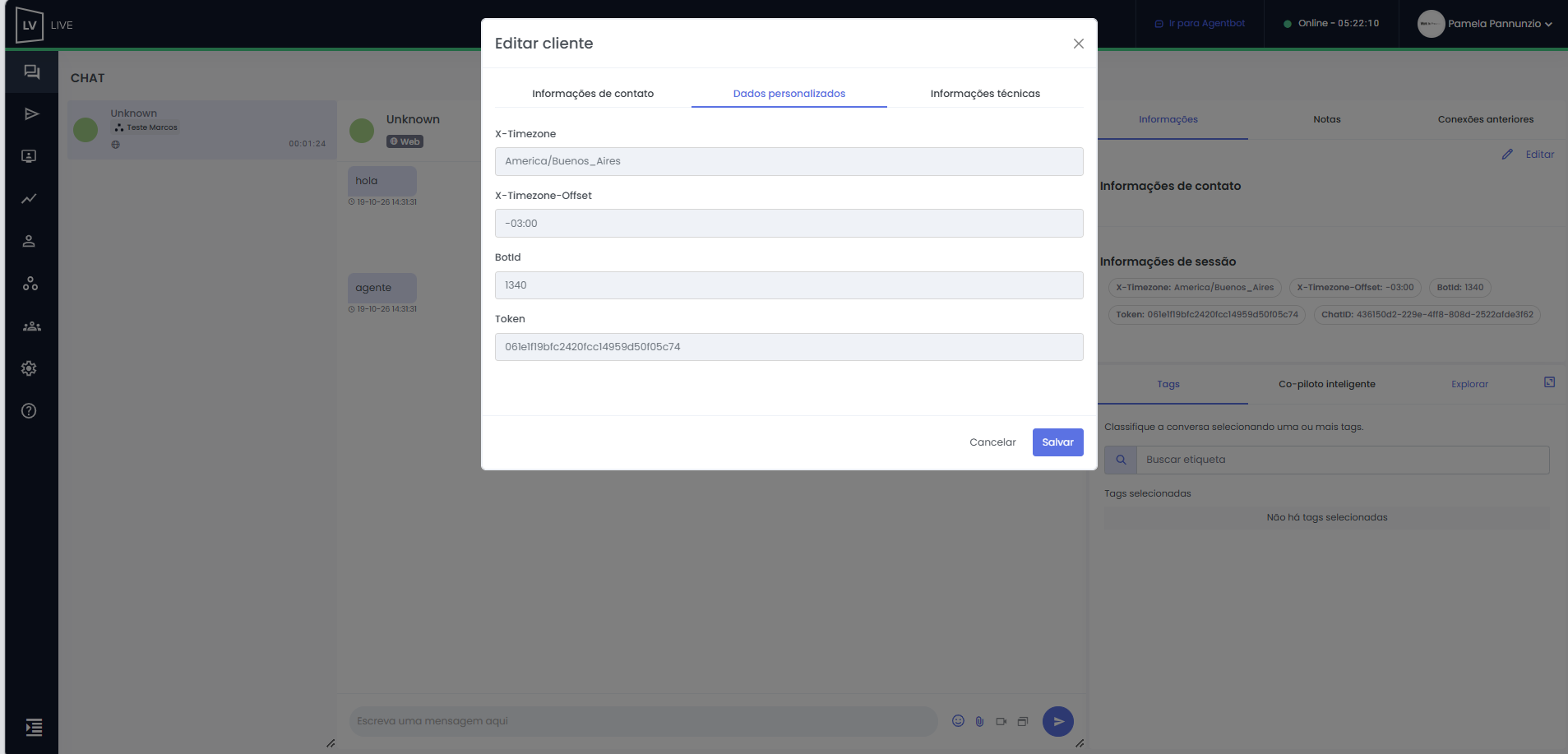This screenshot has height=754, width=1568.
Task: Click the BotId field showing 1340
Action: click(x=789, y=285)
